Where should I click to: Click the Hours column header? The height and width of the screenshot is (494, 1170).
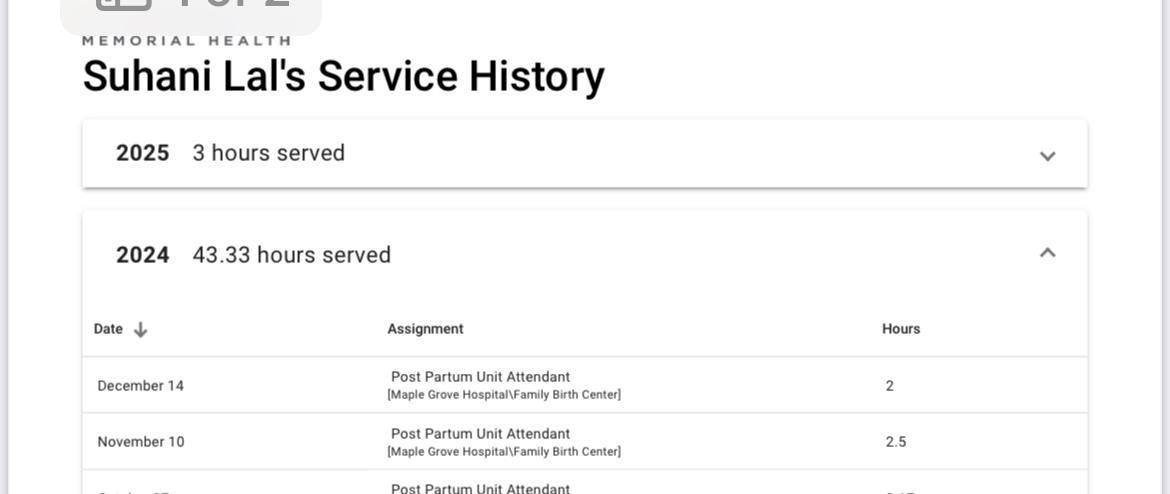[900, 329]
